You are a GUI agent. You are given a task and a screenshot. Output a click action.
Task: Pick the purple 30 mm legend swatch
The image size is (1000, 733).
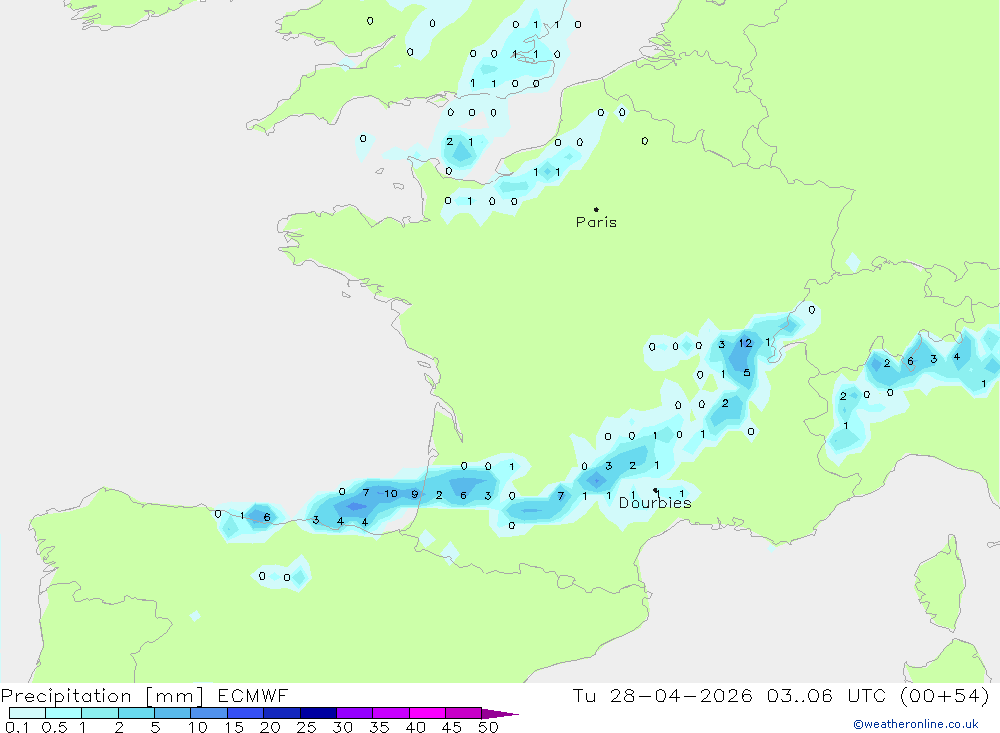[355, 713]
